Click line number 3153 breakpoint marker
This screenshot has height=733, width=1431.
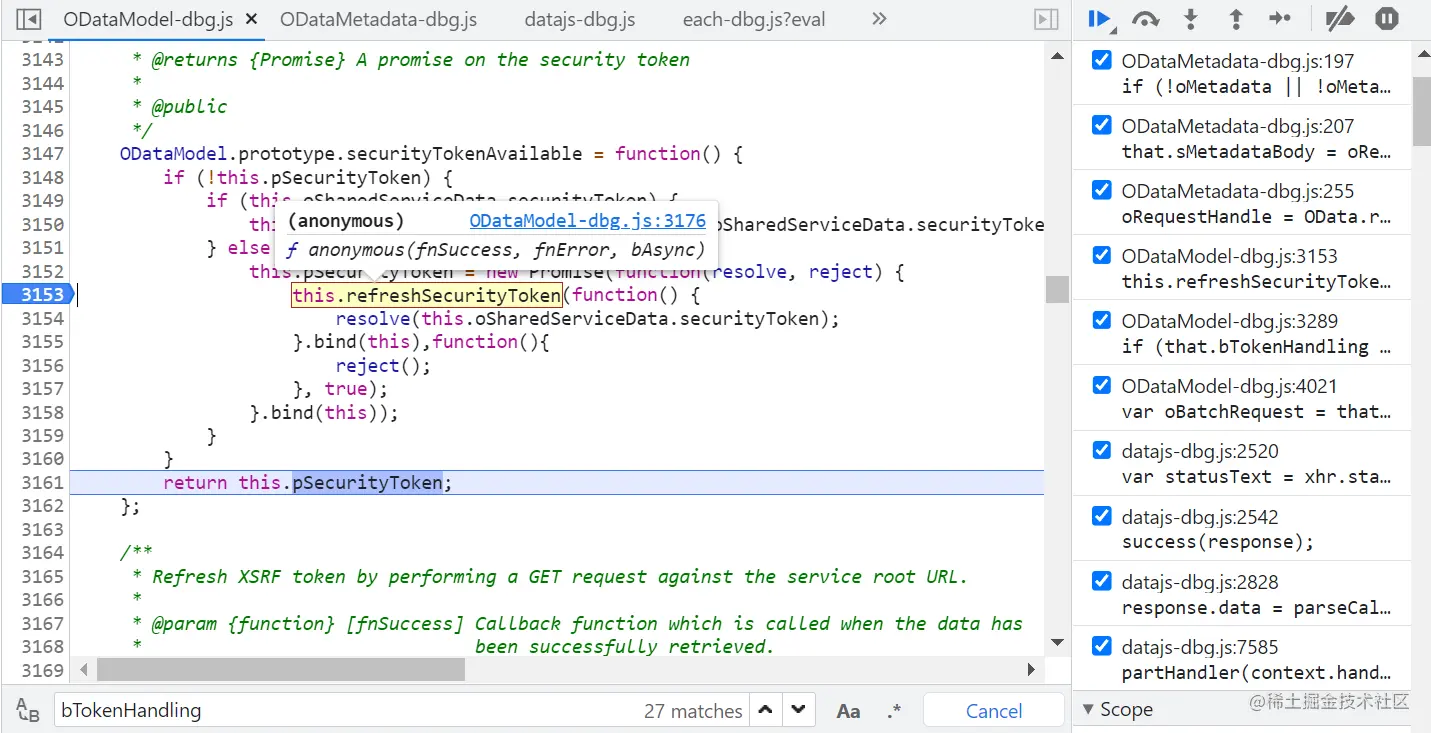tap(38, 294)
